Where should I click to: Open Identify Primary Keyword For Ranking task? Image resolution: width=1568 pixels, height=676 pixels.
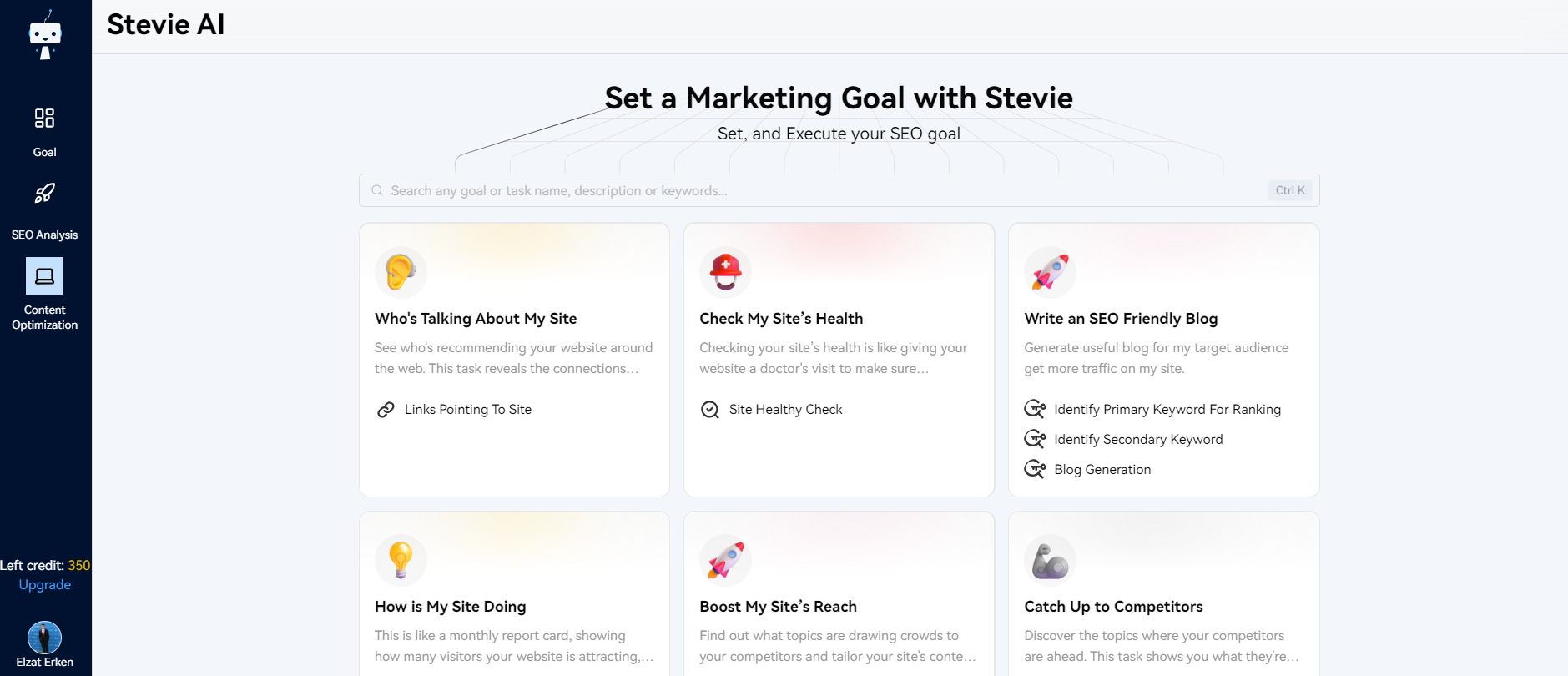1167,410
